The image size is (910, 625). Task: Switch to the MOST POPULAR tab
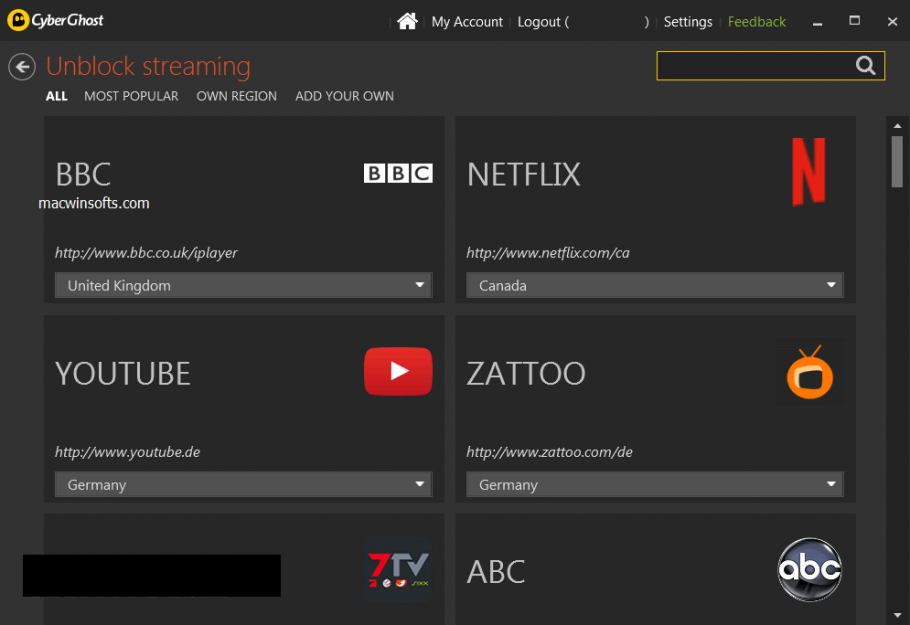point(131,96)
